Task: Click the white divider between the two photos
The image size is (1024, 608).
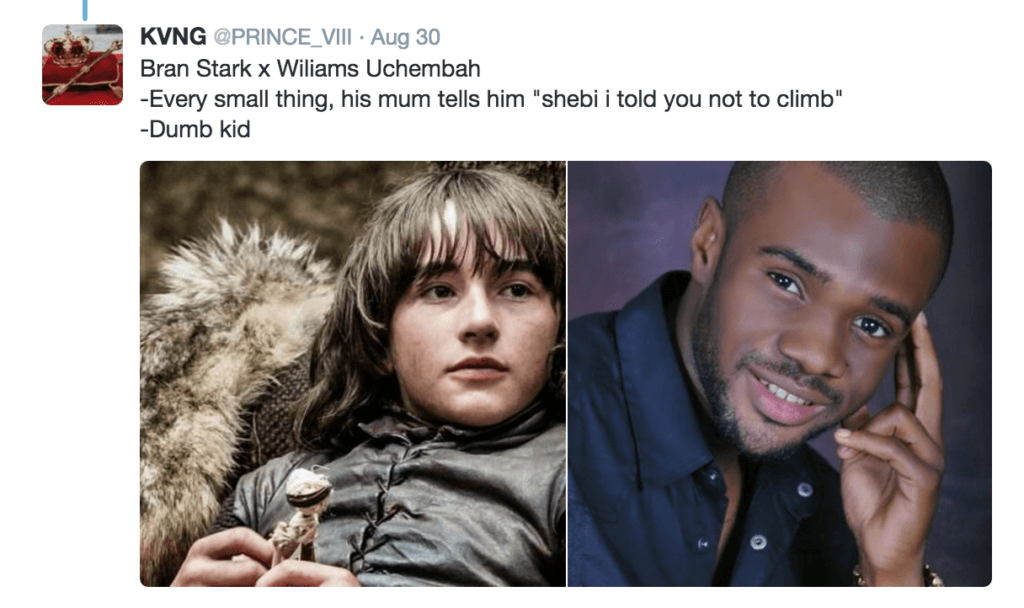Action: click(x=567, y=373)
